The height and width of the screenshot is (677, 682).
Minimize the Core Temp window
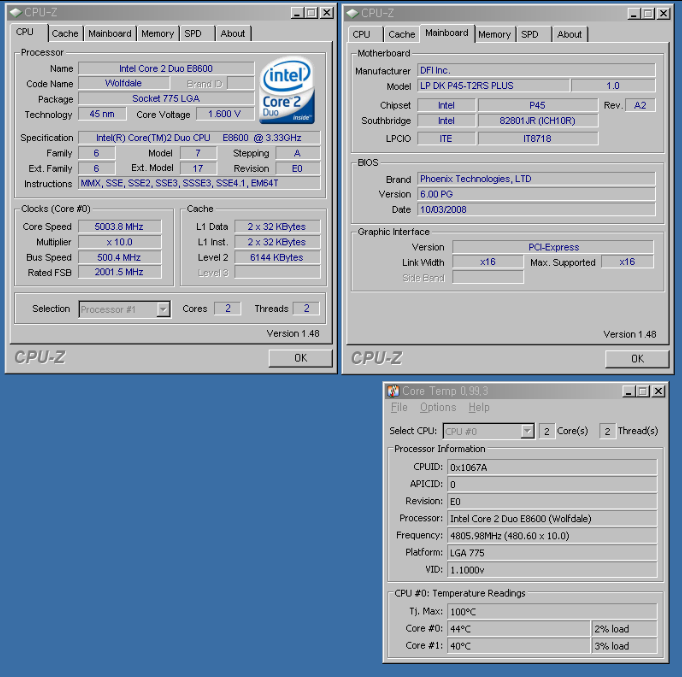(x=629, y=391)
